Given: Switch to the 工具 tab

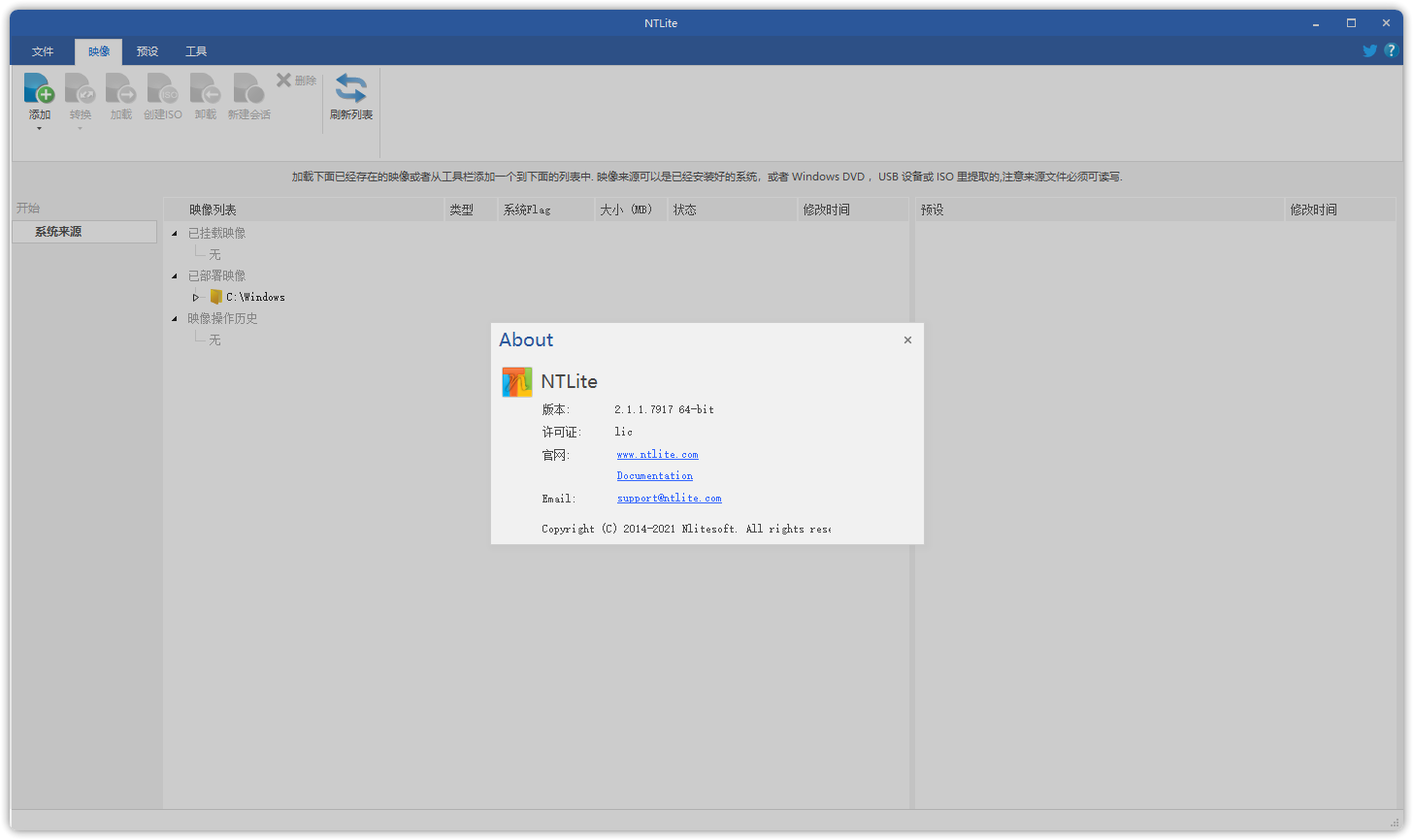Looking at the screenshot, I should click(x=196, y=51).
